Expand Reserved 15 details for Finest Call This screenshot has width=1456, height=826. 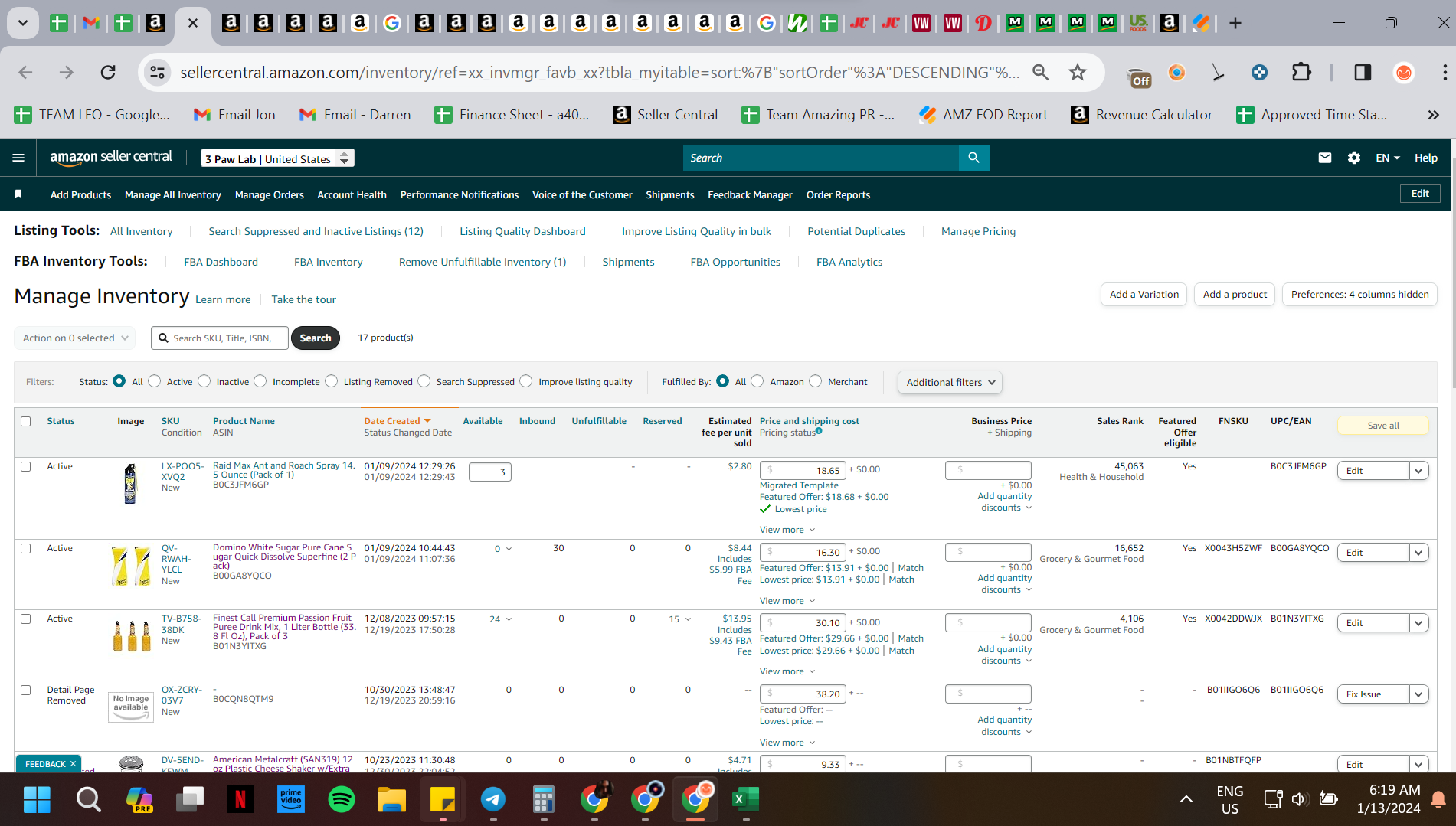tap(680, 619)
